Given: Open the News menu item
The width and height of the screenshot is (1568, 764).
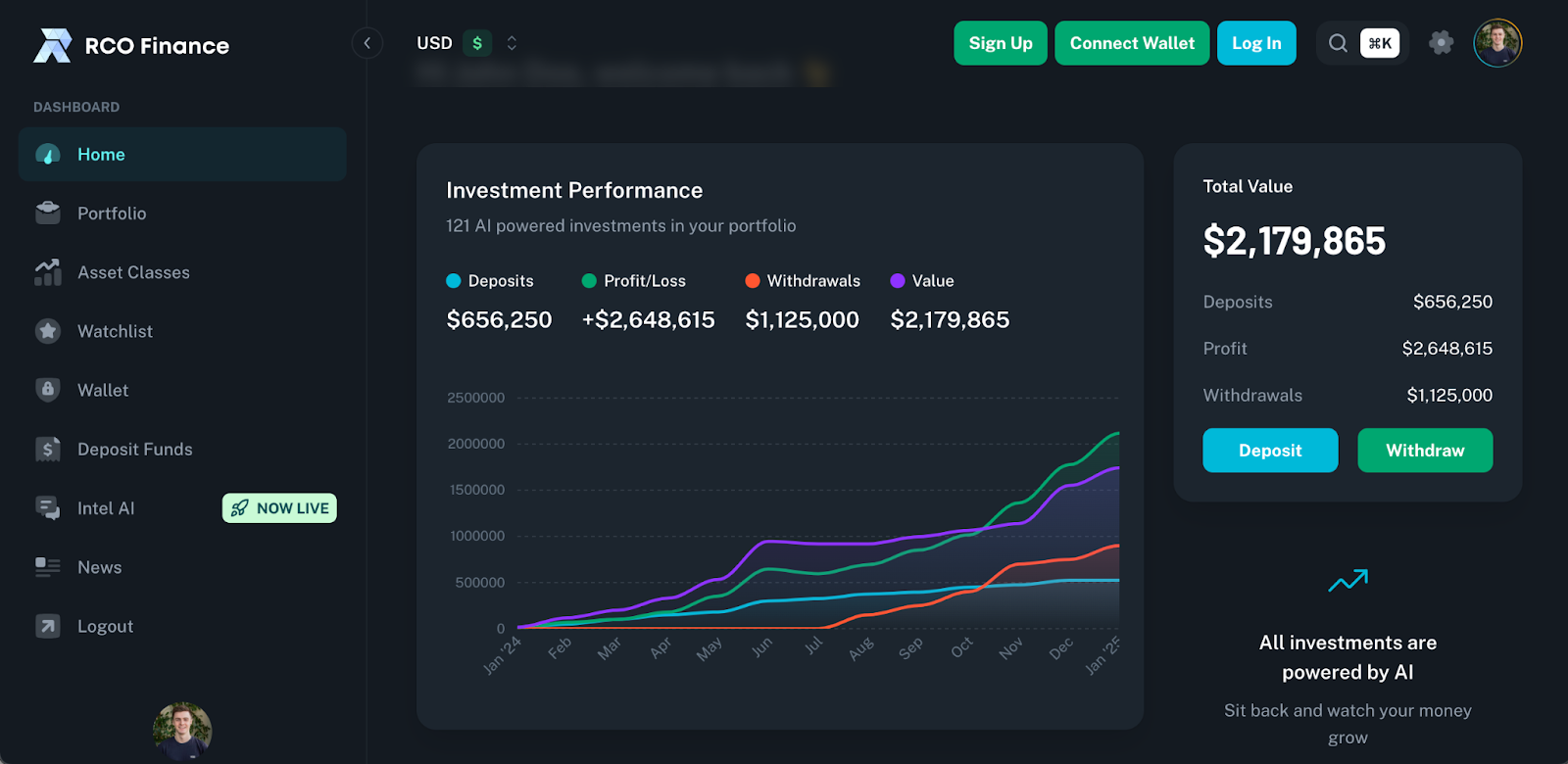Looking at the screenshot, I should 99,567.
